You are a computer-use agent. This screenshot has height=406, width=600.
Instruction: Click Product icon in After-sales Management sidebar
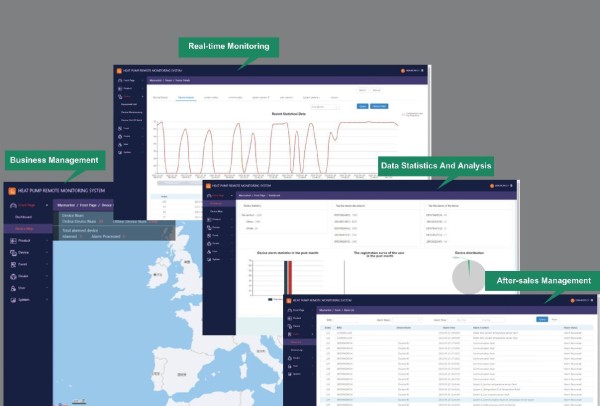pos(290,318)
